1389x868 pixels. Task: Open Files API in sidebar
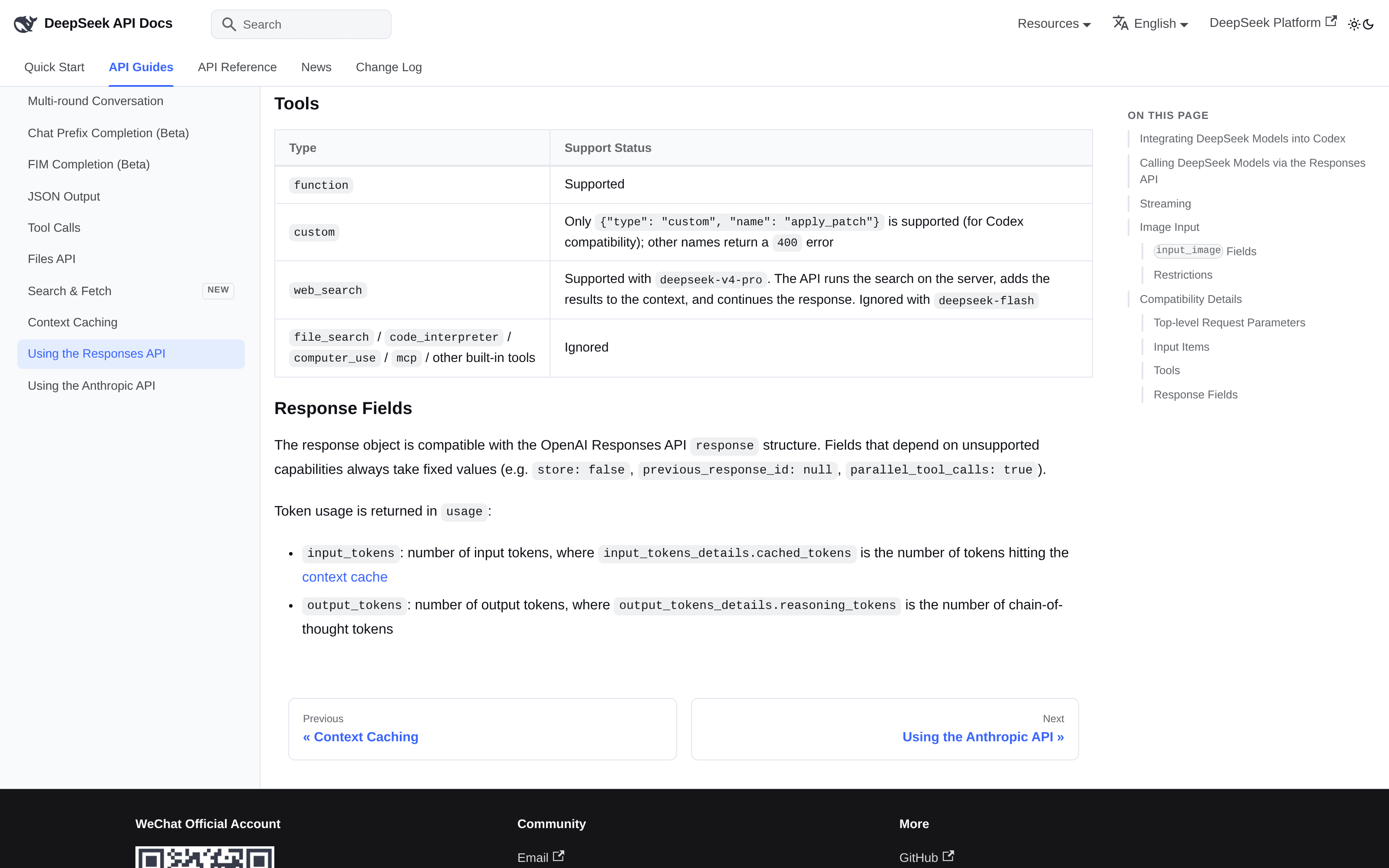[131, 259]
